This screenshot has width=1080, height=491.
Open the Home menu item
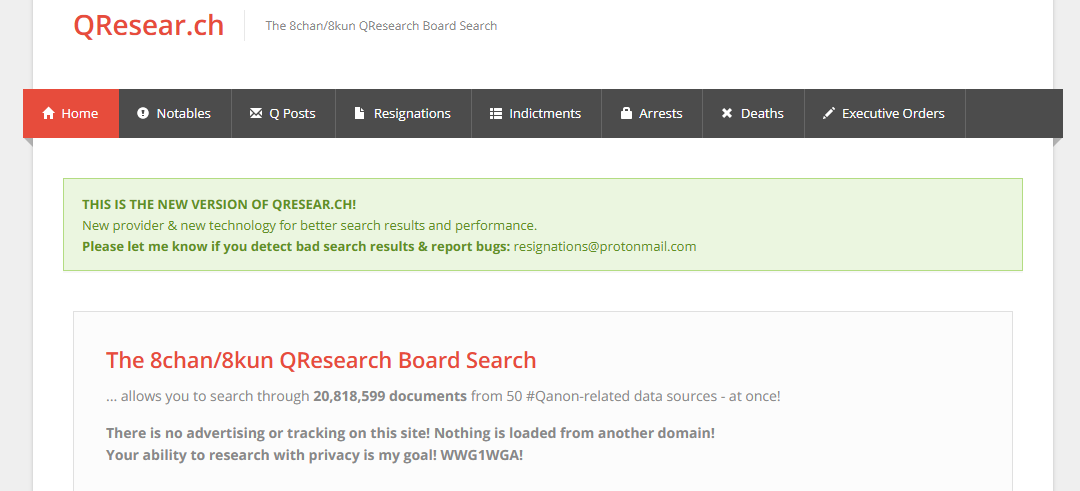tap(71, 114)
